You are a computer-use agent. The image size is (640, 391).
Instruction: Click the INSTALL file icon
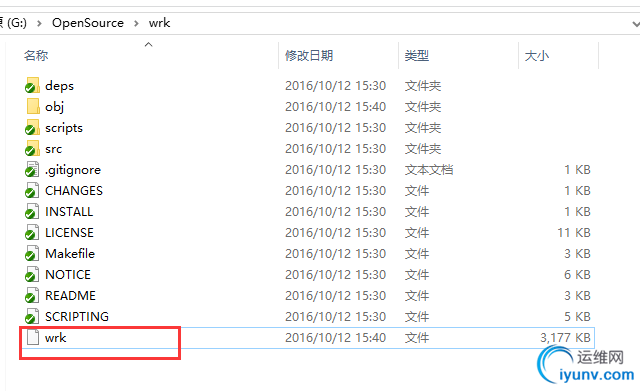(32, 212)
